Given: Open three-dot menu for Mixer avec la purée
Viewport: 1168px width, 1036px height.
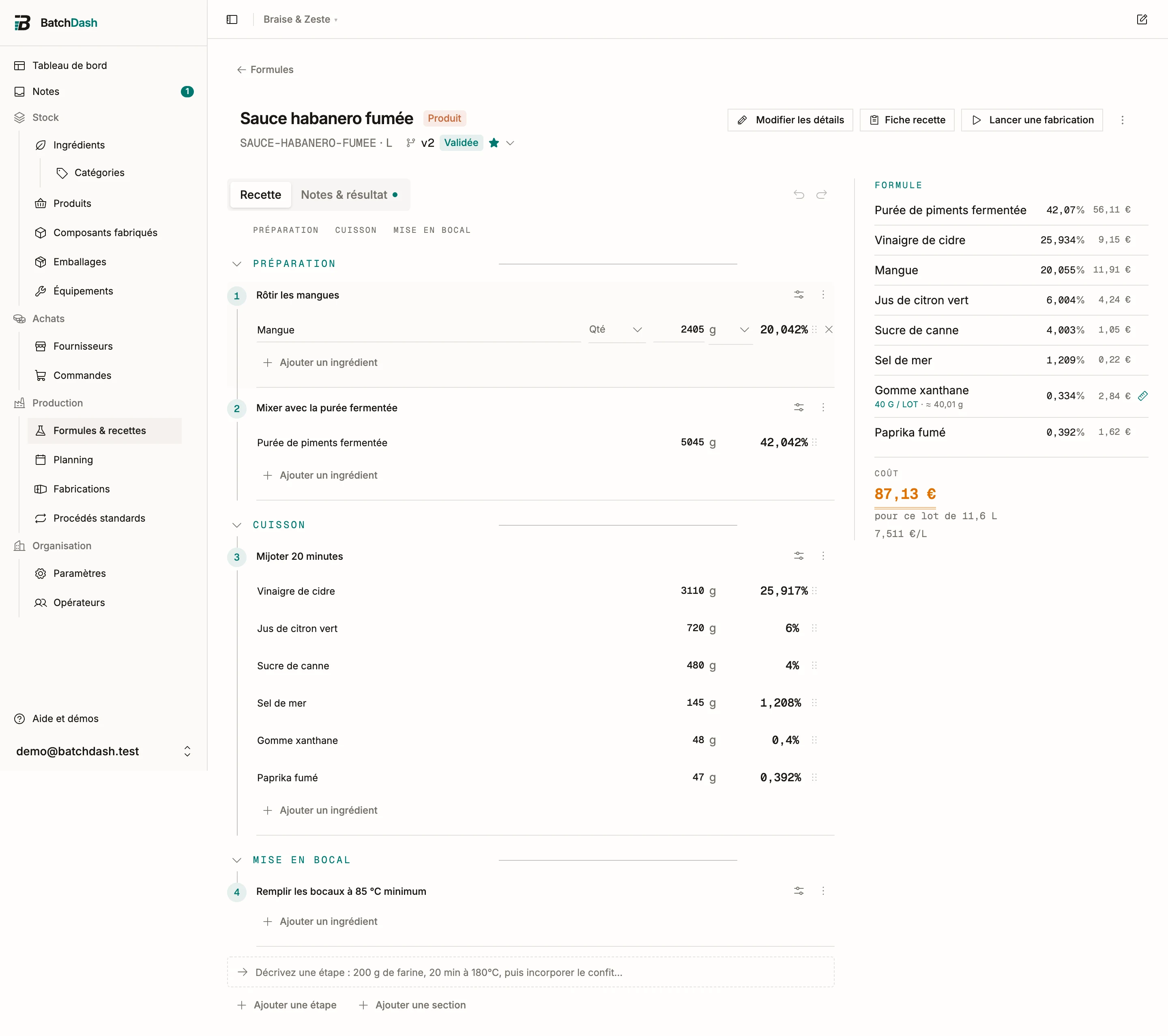Looking at the screenshot, I should 823,407.
